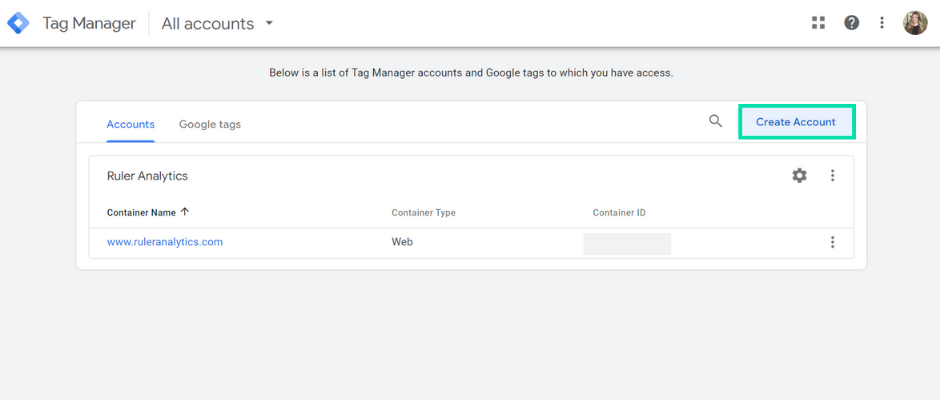Open Ruler Analytics account settings gear
Viewport: 940px width, 400px height.
click(x=799, y=176)
